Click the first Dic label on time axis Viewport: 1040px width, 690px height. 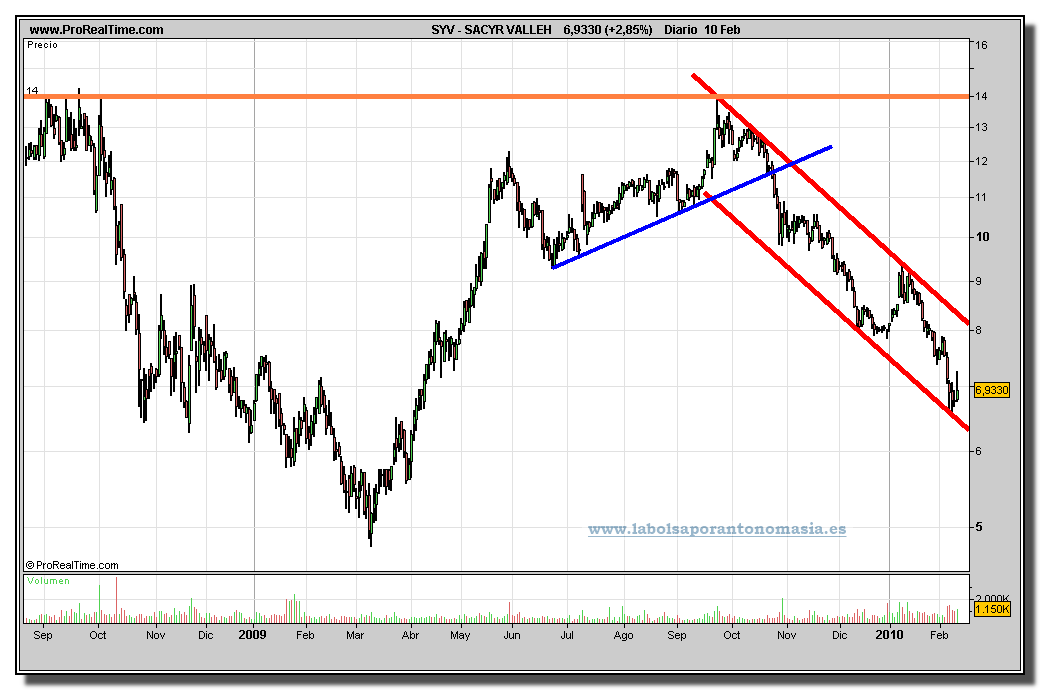point(206,636)
